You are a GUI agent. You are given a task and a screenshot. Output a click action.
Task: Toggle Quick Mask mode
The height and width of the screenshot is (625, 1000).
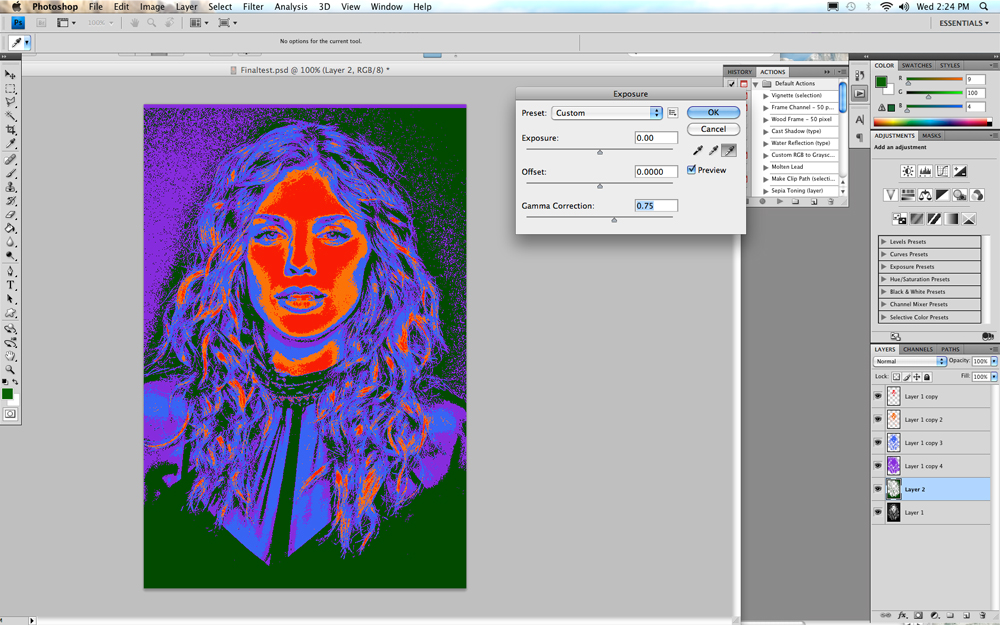(x=10, y=414)
